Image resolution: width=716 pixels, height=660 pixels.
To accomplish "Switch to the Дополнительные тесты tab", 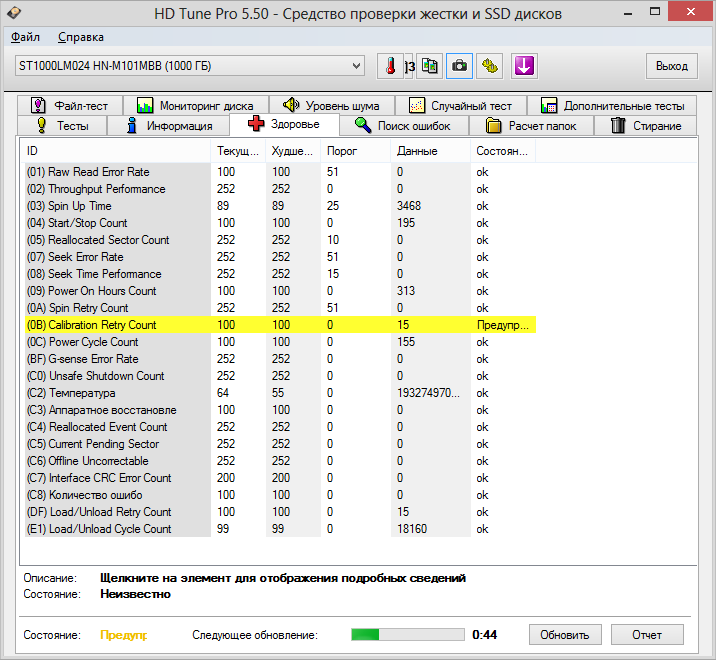I will (x=612, y=106).
